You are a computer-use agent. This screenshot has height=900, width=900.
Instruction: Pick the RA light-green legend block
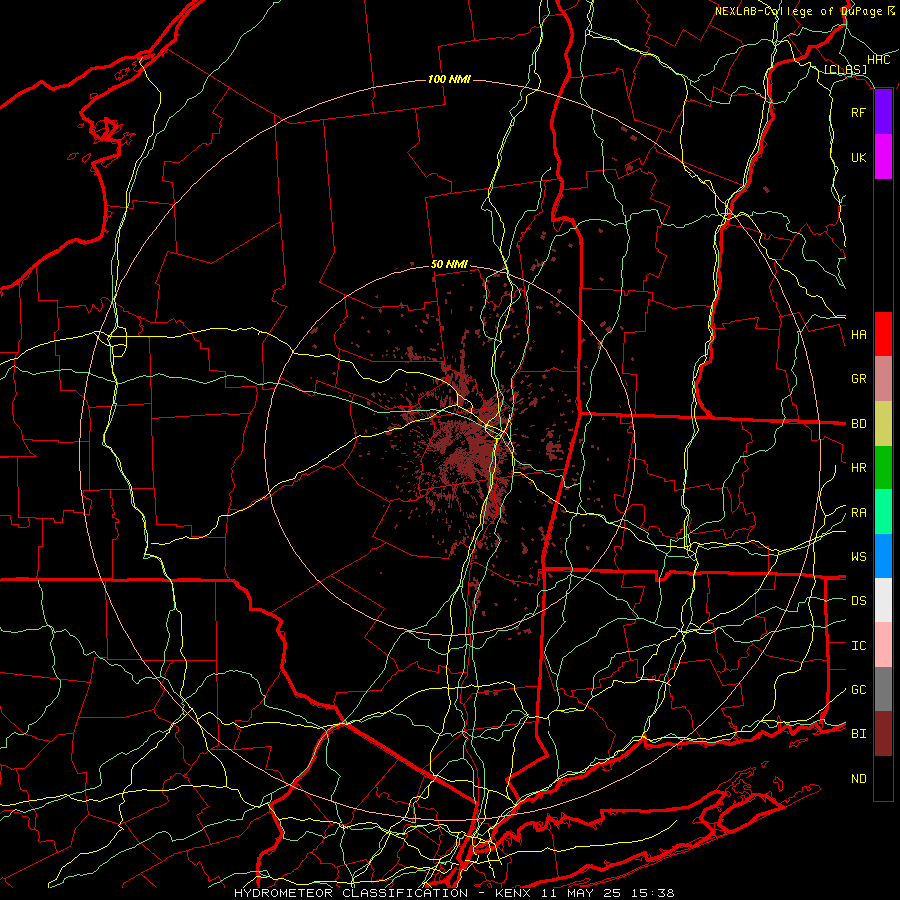coord(883,512)
